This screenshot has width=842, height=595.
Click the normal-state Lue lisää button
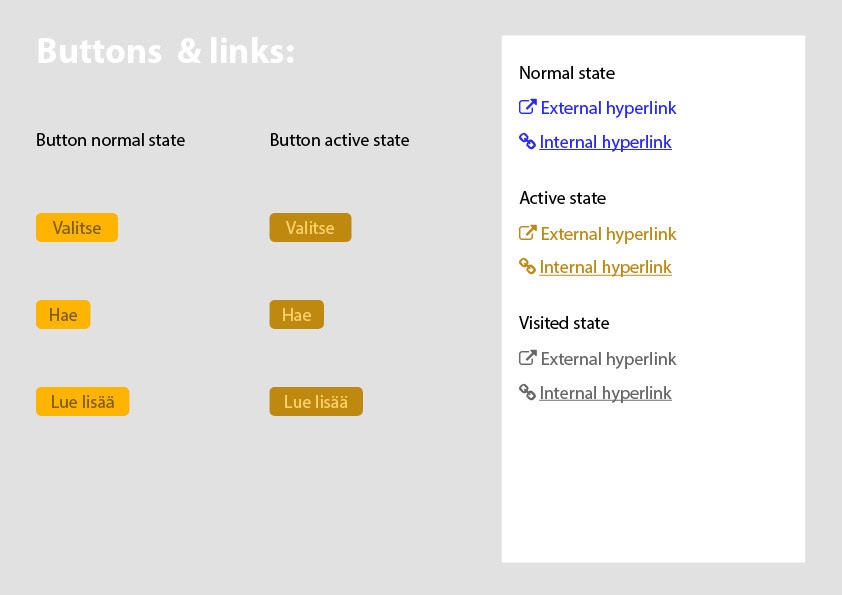coord(83,402)
